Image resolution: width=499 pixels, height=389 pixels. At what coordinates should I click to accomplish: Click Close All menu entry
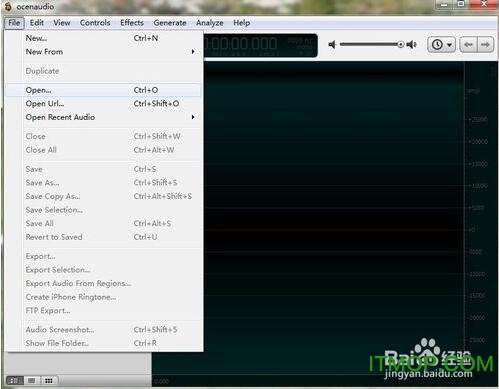pos(103,150)
